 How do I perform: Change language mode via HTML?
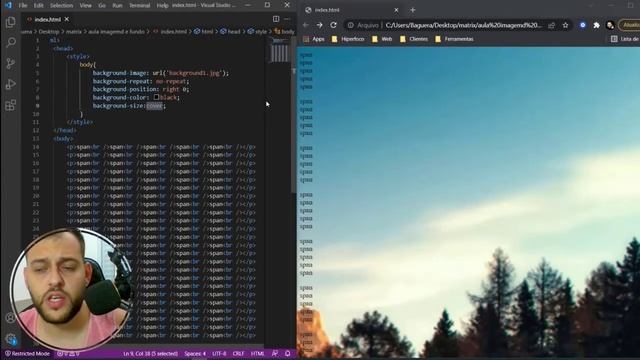tap(257, 353)
